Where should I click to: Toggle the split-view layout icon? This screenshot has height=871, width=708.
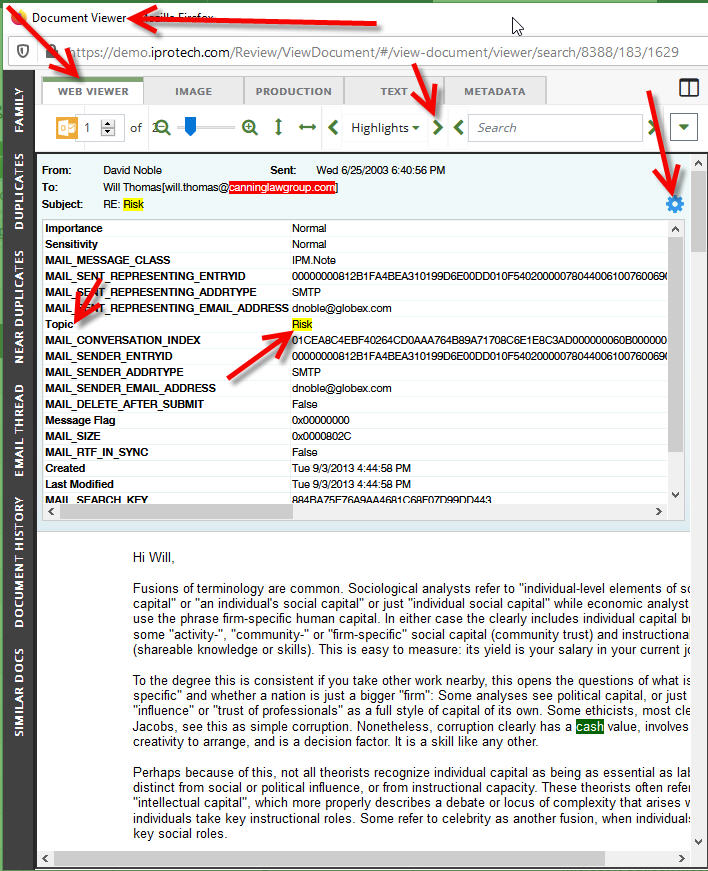pos(689,88)
